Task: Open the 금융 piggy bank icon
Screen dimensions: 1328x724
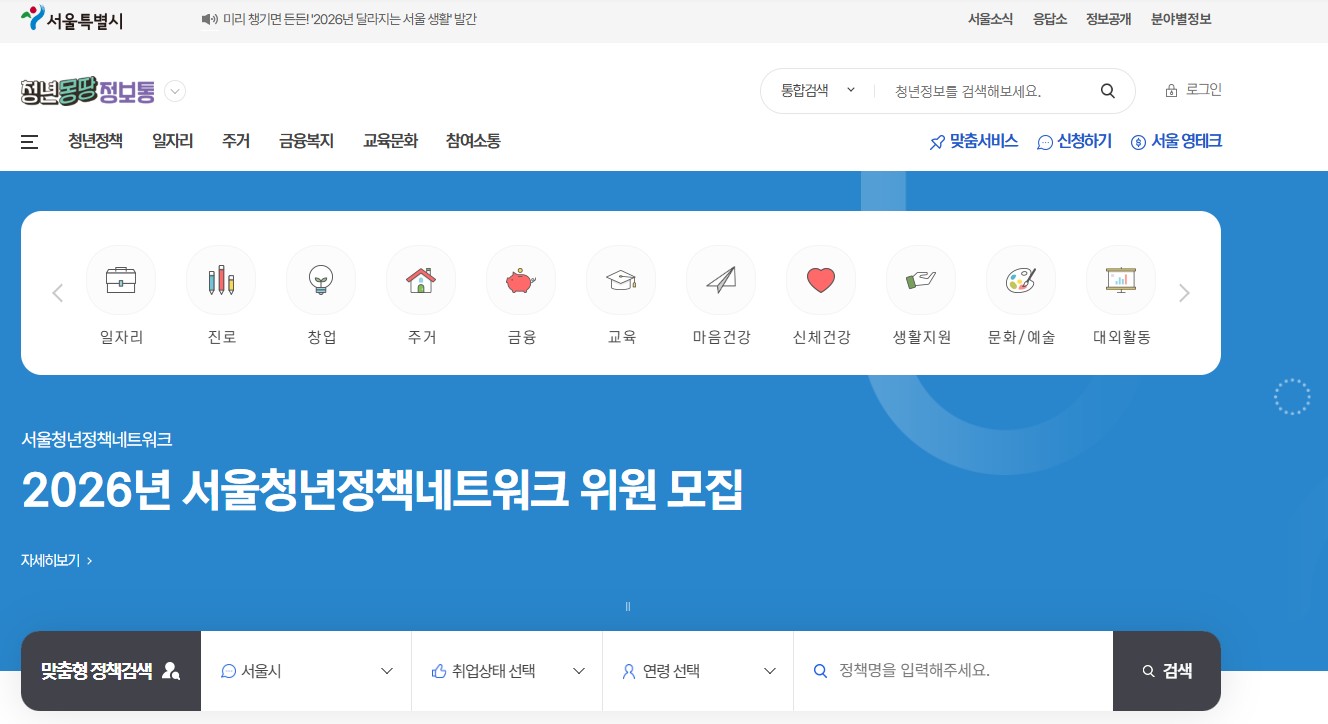Action: (x=521, y=280)
